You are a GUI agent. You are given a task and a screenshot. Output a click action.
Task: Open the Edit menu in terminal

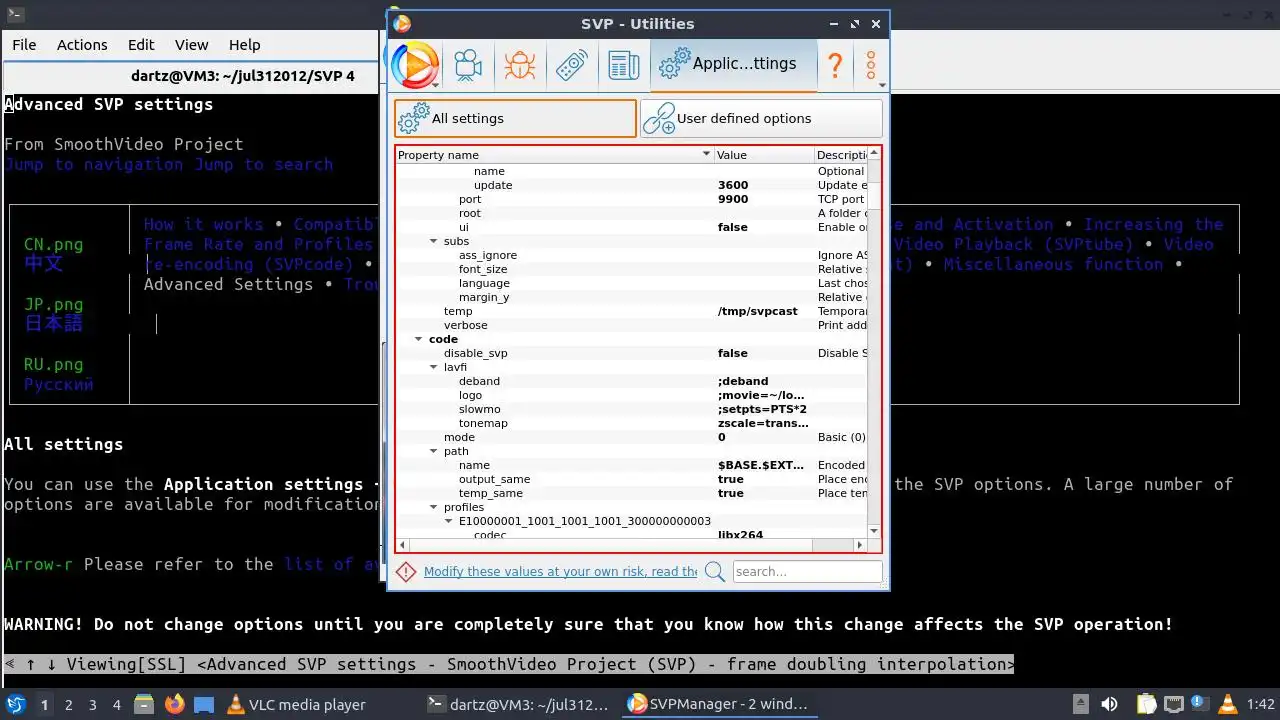point(141,45)
